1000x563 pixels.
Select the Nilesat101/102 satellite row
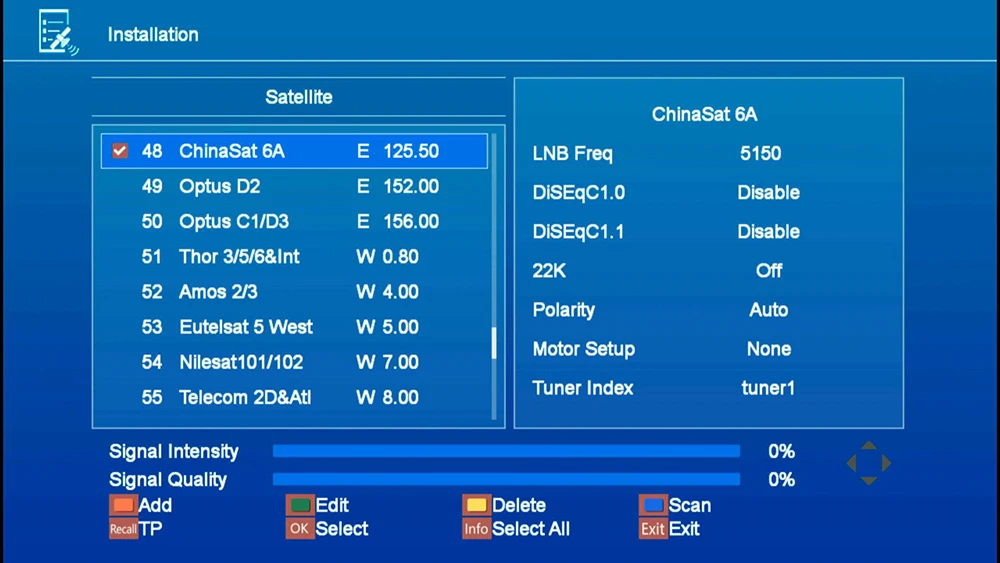(x=294, y=362)
